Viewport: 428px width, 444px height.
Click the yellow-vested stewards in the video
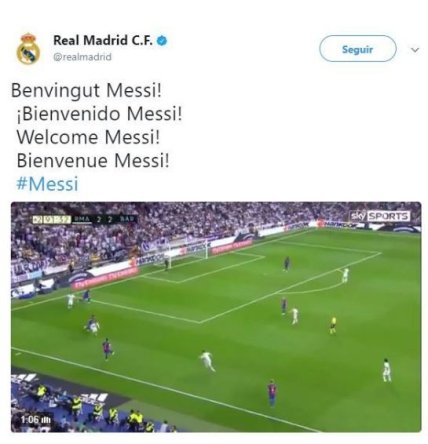97,408
